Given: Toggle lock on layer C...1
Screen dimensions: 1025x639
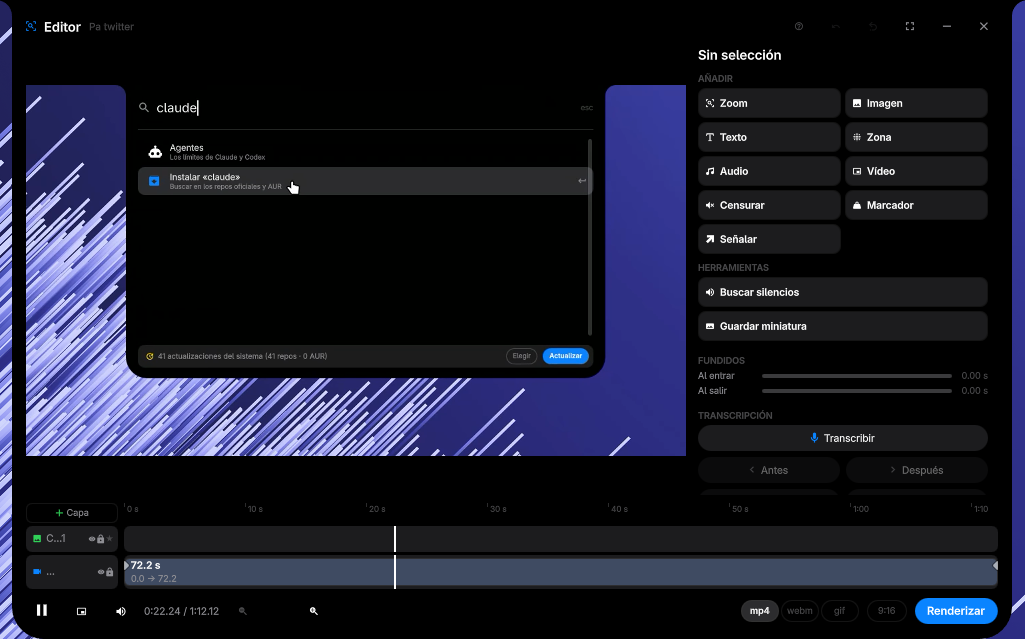Looking at the screenshot, I should [101, 539].
